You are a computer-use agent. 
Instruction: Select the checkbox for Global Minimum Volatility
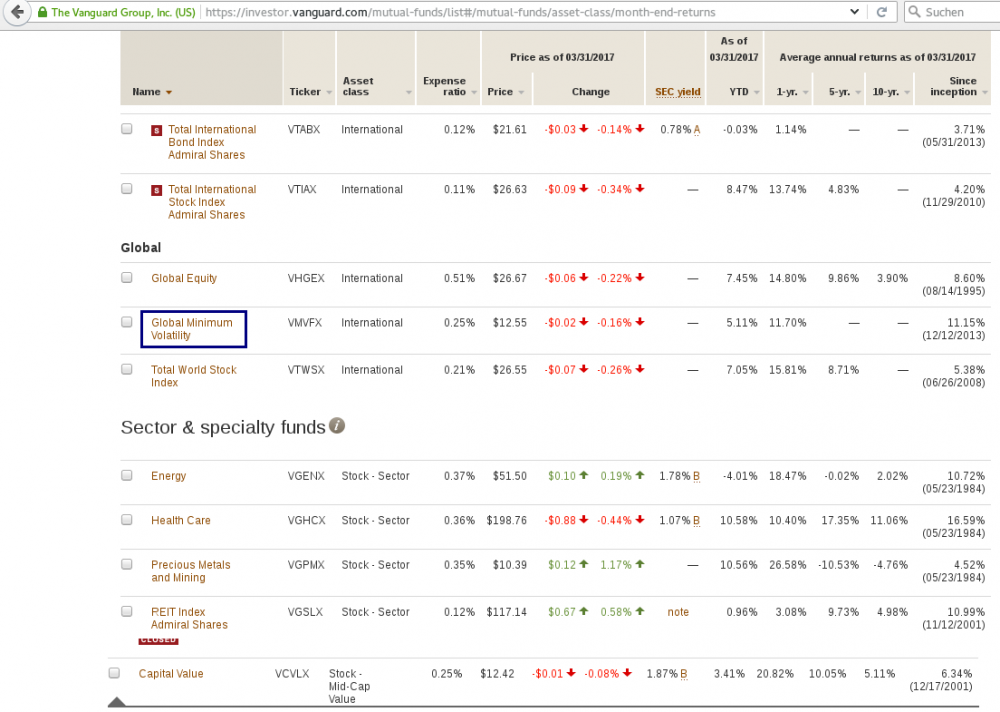(x=126, y=322)
